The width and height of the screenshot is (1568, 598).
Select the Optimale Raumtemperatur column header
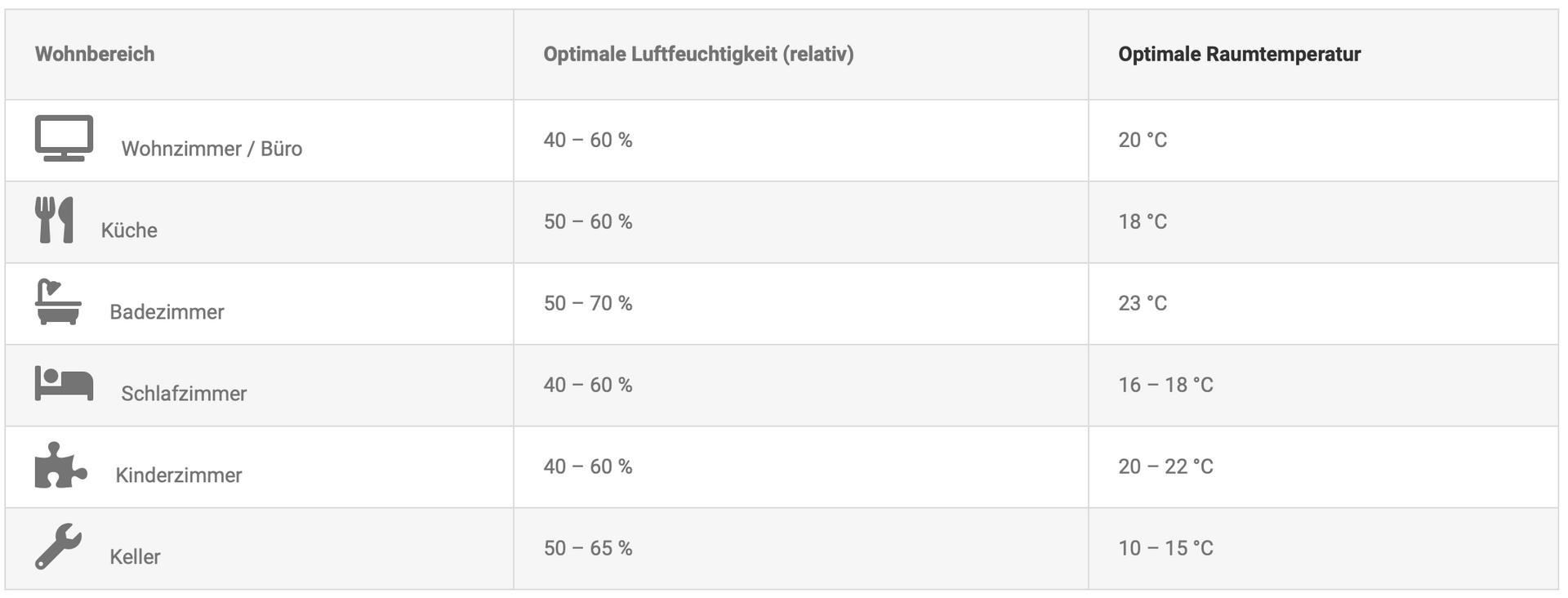[x=1239, y=54]
